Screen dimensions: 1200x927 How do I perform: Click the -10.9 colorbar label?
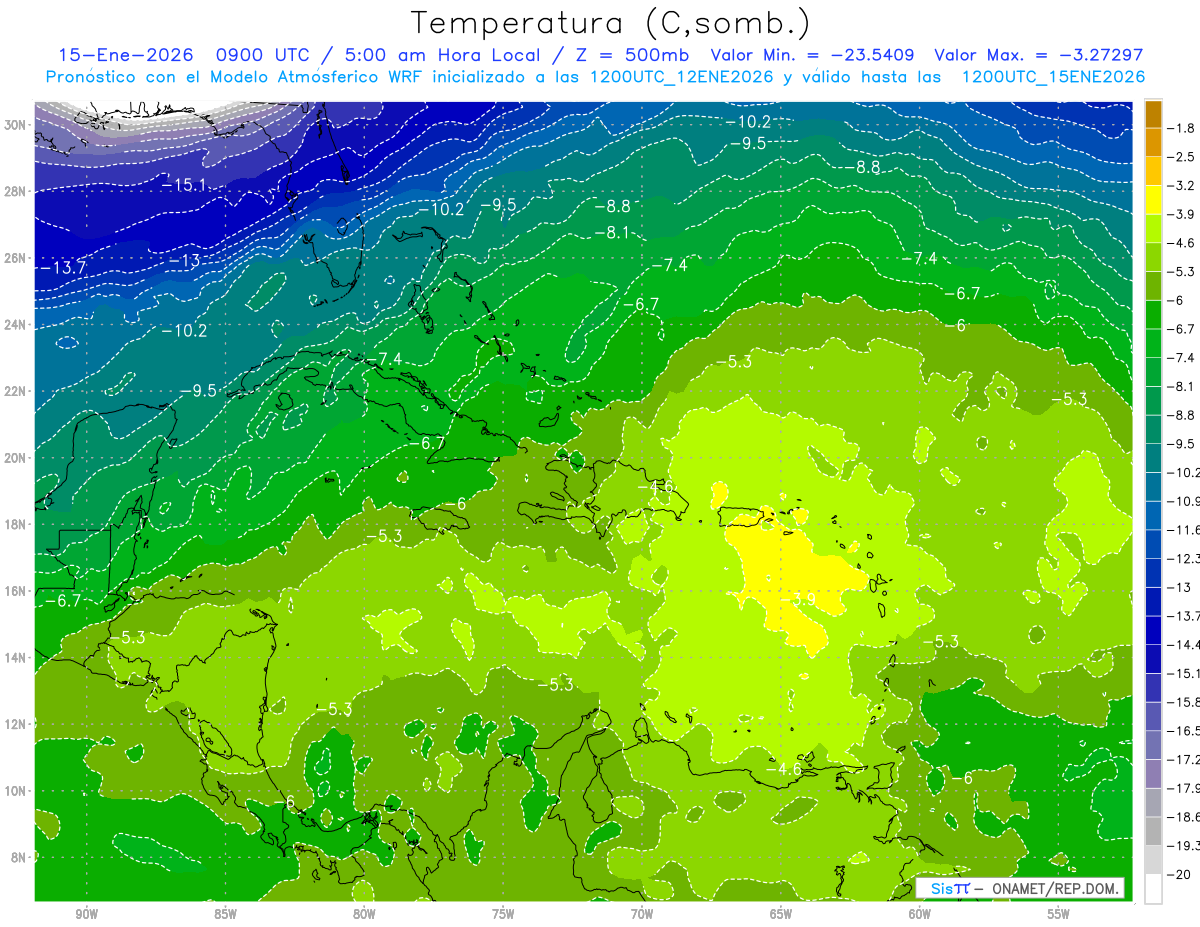pos(1186,500)
